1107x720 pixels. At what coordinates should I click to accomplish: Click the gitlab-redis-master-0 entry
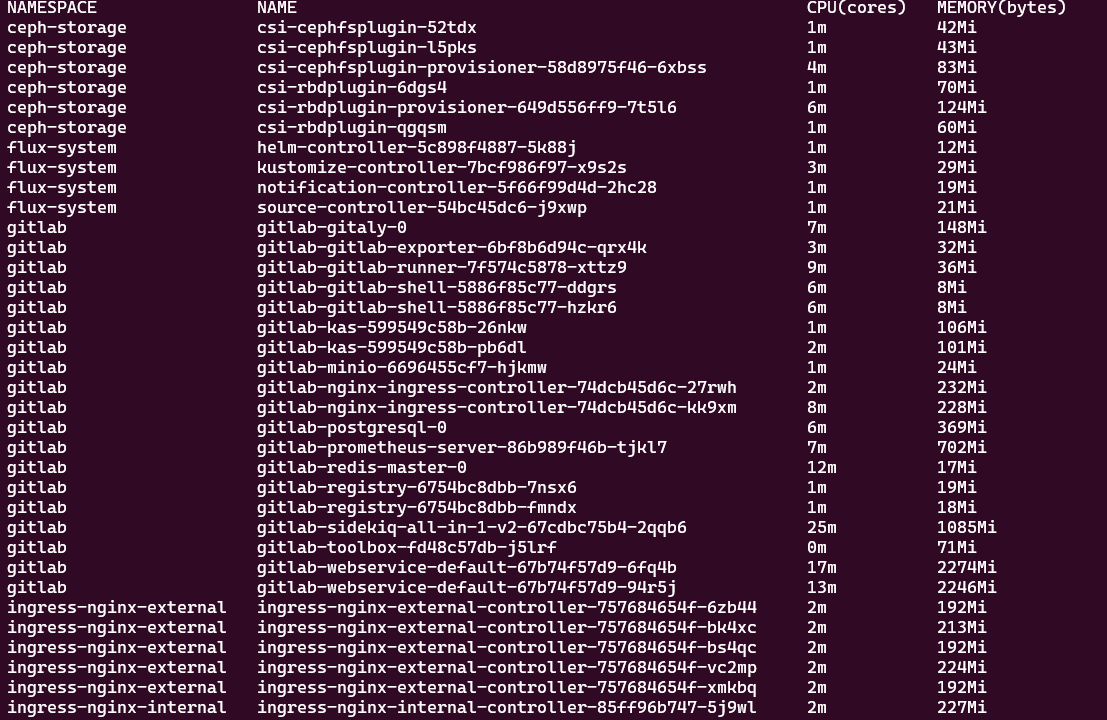coord(361,468)
